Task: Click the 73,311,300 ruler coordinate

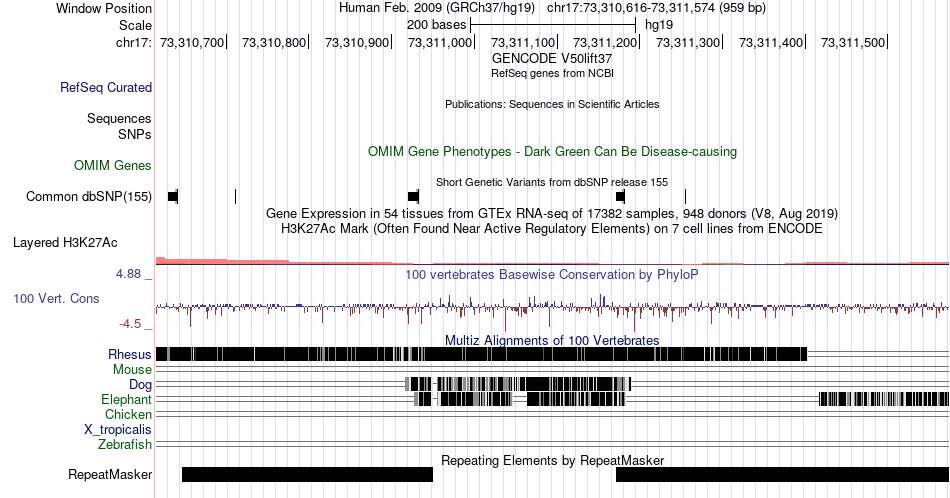Action: (x=688, y=42)
